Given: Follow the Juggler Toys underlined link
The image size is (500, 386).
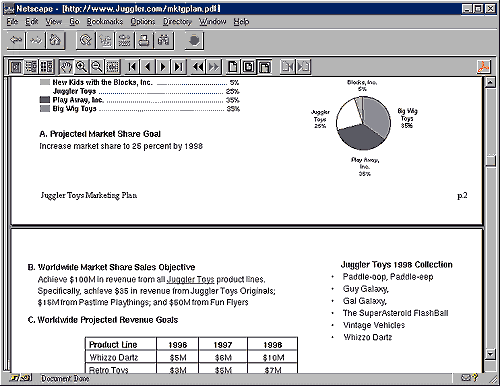Looking at the screenshot, I should (x=190, y=279).
